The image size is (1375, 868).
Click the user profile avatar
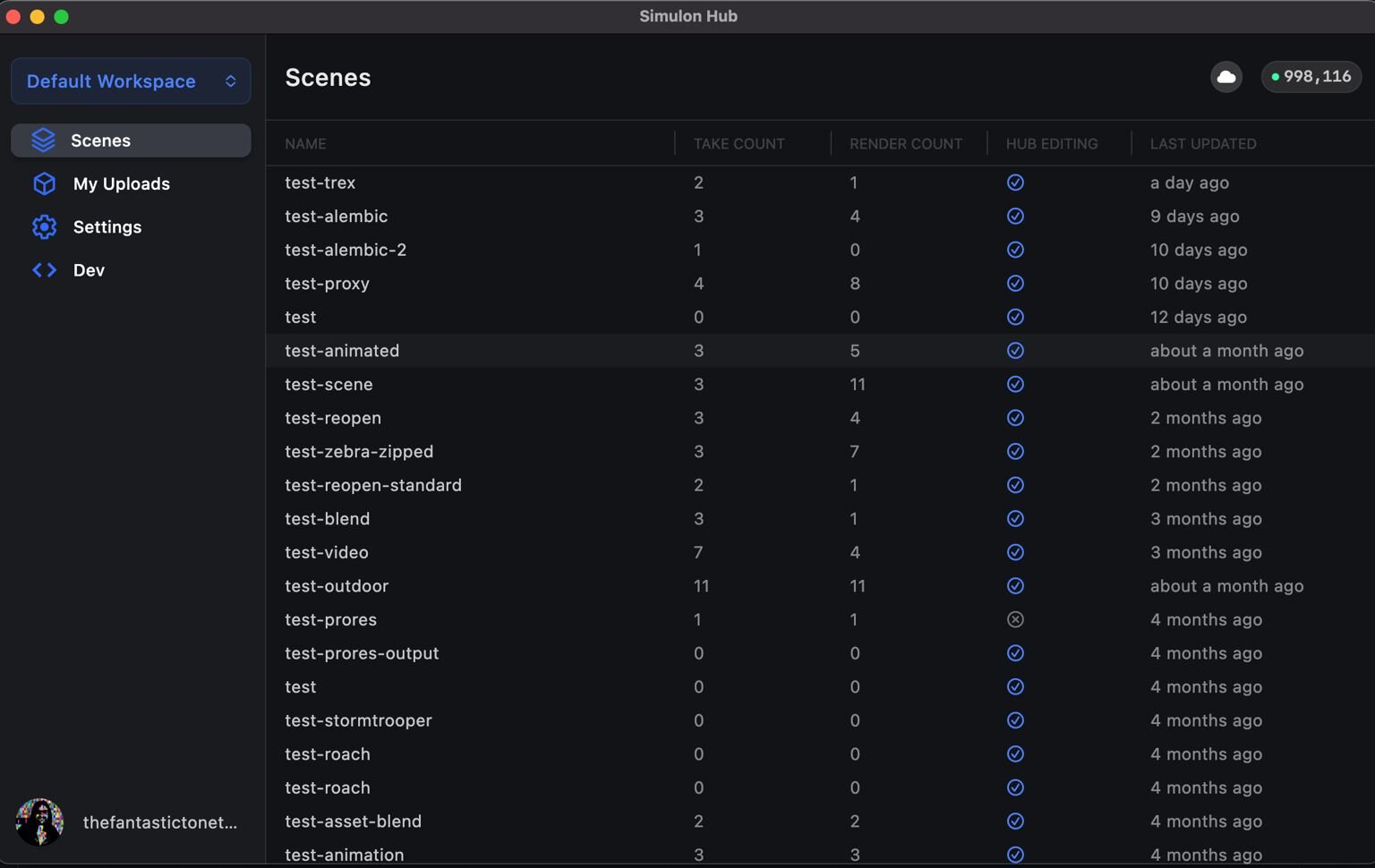coord(39,821)
